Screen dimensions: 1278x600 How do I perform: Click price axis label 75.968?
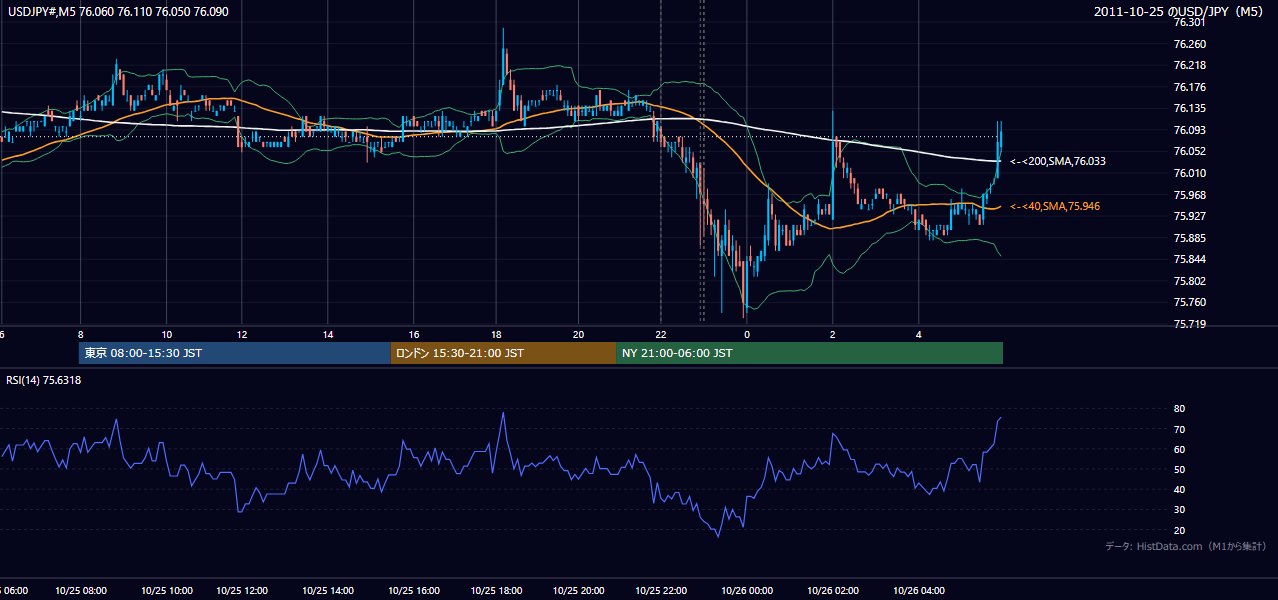[x=1189, y=195]
